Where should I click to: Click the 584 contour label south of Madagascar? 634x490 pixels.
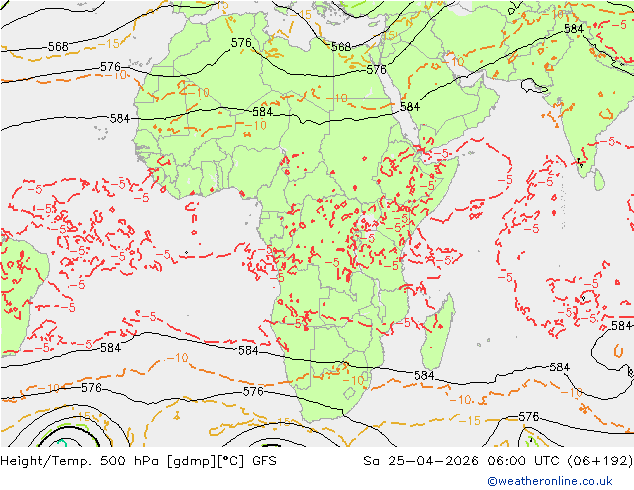[424, 376]
